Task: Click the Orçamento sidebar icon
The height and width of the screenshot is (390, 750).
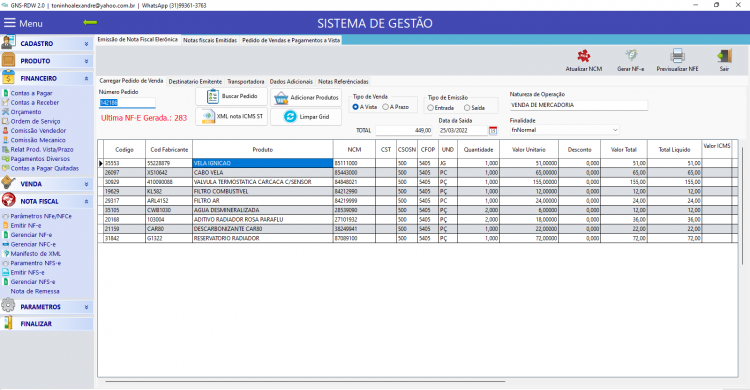Action: coord(6,111)
